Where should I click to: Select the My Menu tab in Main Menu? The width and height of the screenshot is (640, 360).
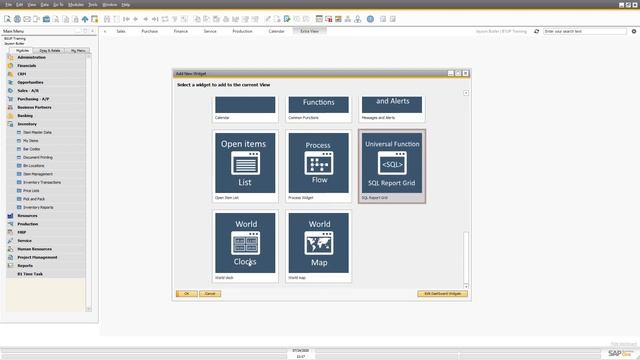click(x=78, y=51)
